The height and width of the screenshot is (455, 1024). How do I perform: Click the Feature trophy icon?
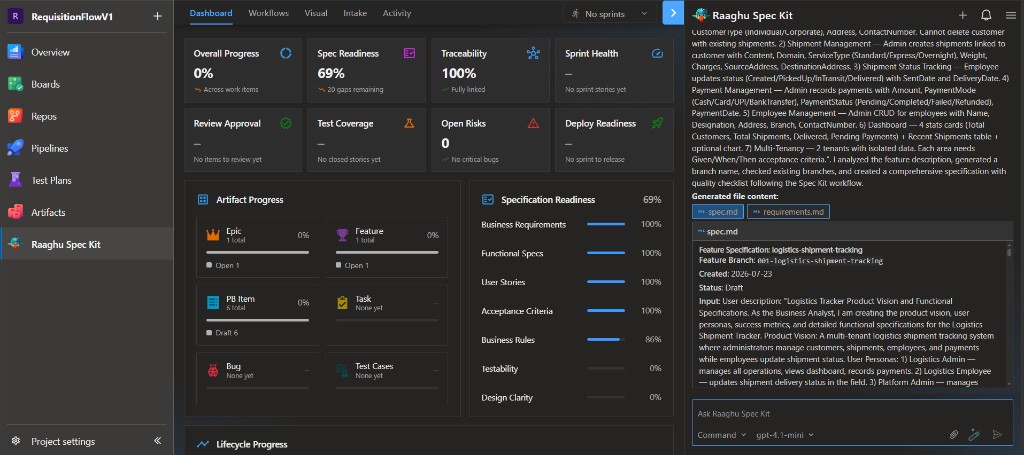tap(342, 234)
